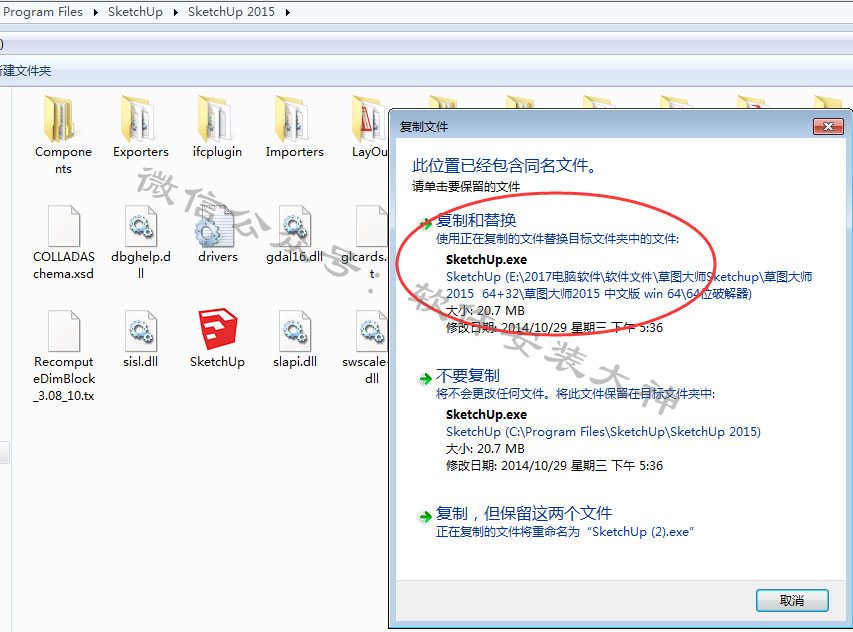Screen dimensions: 853x632
Task: Select the drivers file icon
Action: 217,234
